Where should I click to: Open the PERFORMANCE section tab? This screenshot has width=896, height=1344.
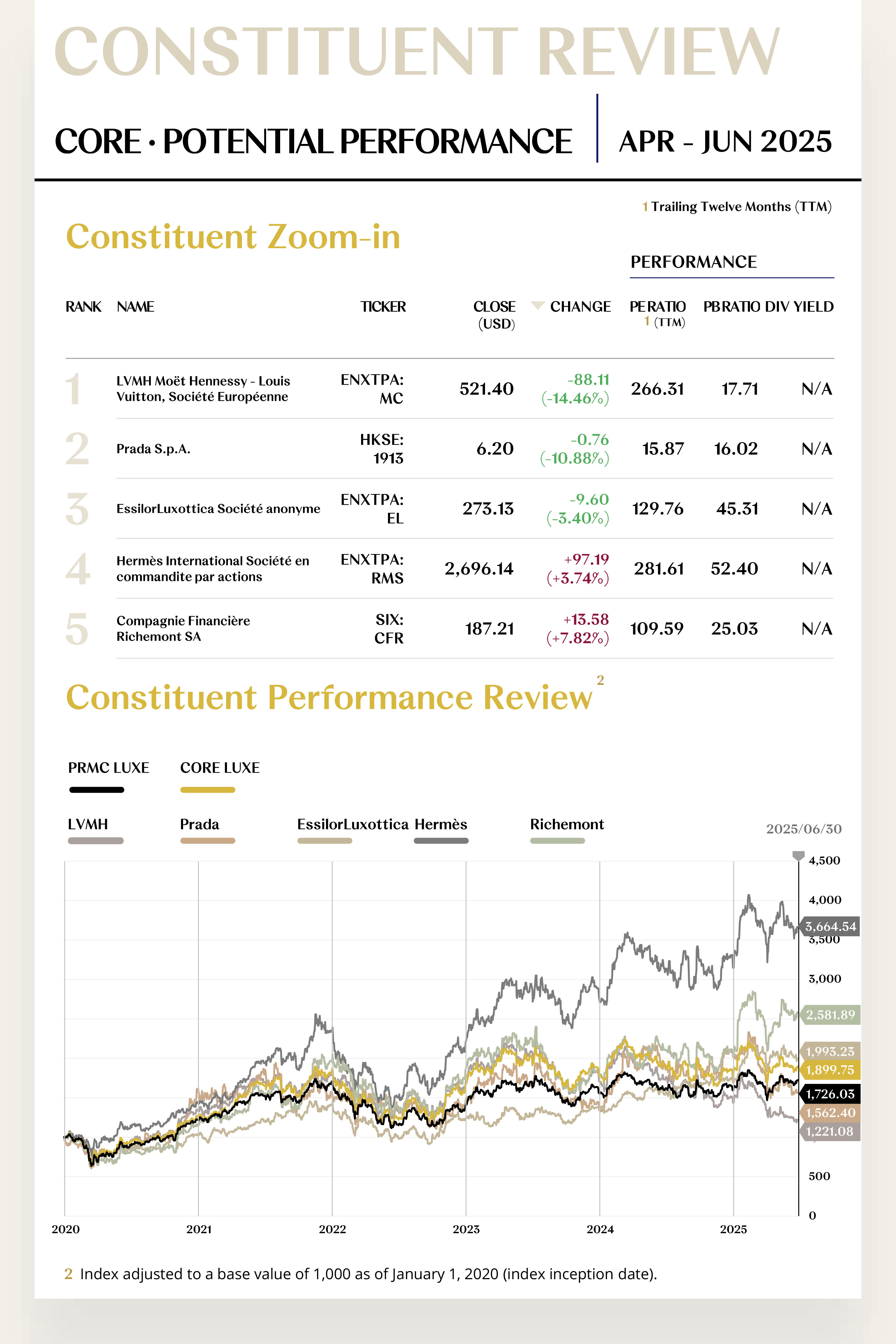click(693, 262)
